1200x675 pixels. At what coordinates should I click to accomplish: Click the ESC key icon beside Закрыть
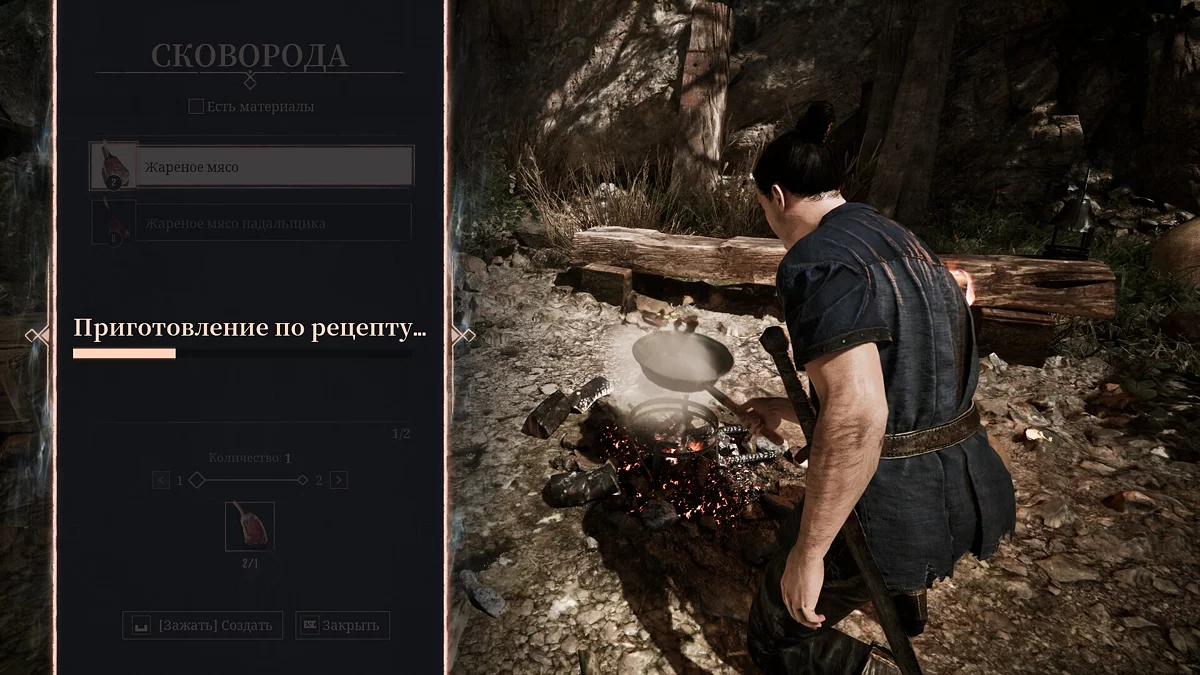[x=310, y=625]
